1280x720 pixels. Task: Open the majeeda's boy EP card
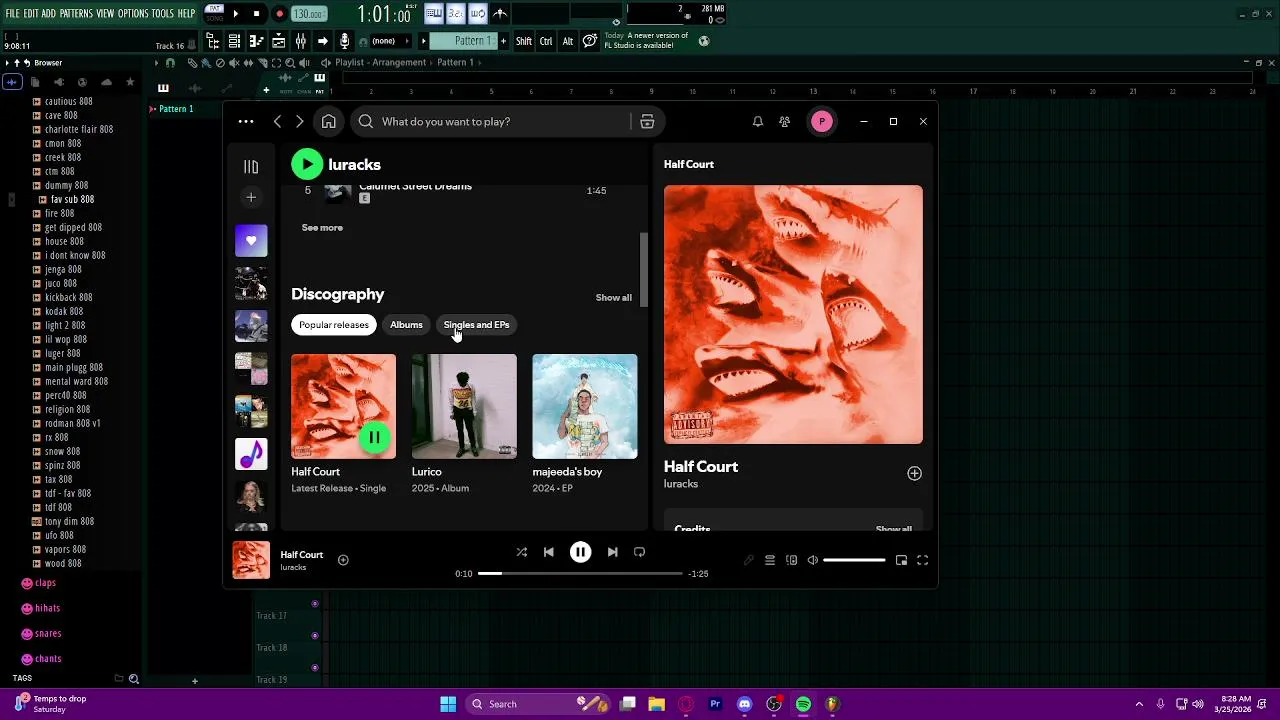pos(584,424)
